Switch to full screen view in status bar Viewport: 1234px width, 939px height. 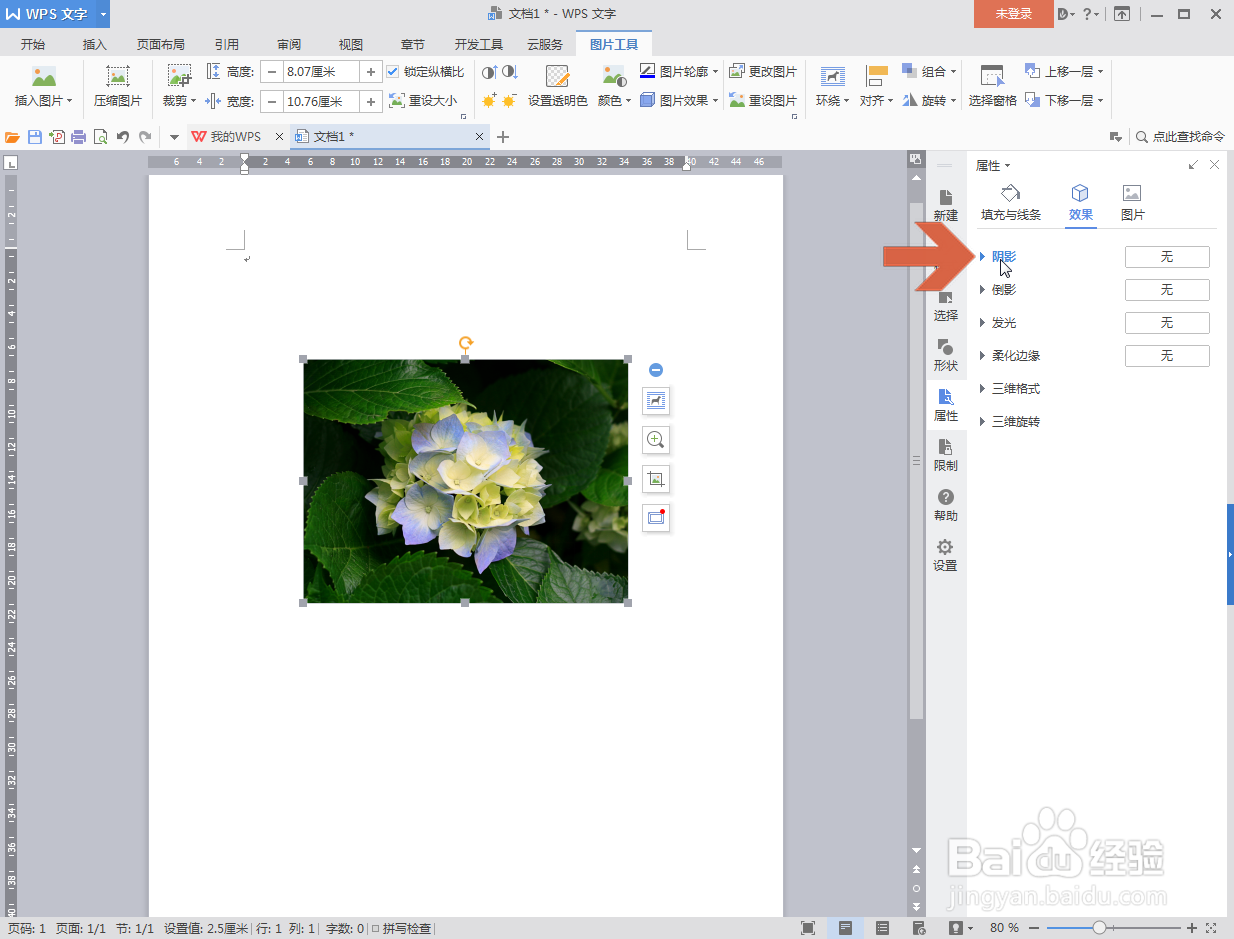[x=808, y=928]
